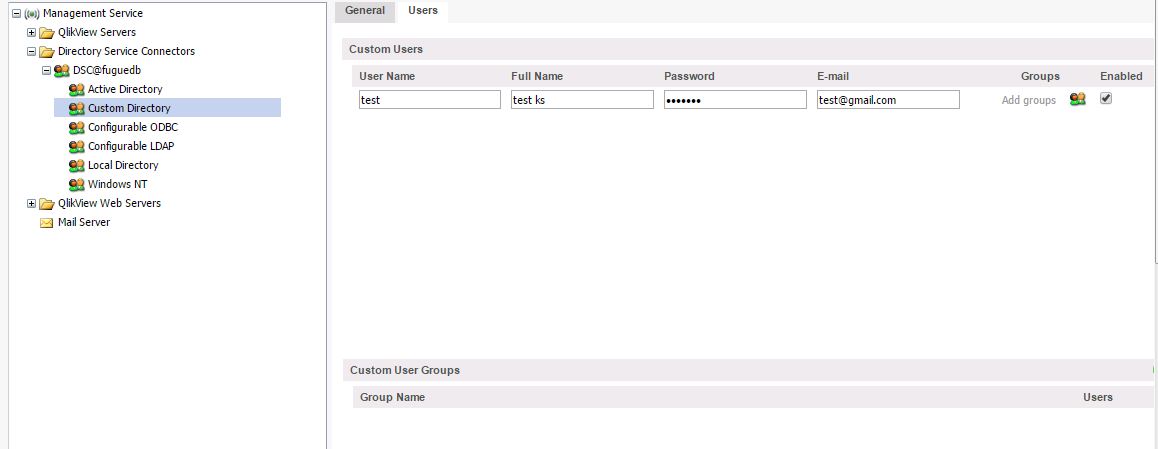Click the User Name column header

(387, 76)
